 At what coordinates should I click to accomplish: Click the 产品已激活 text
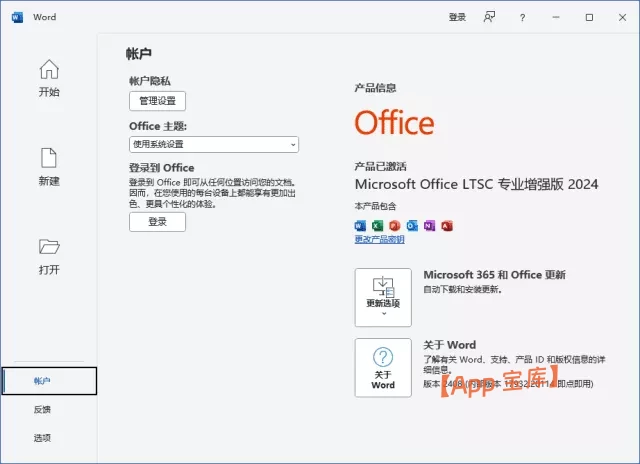coord(380,167)
